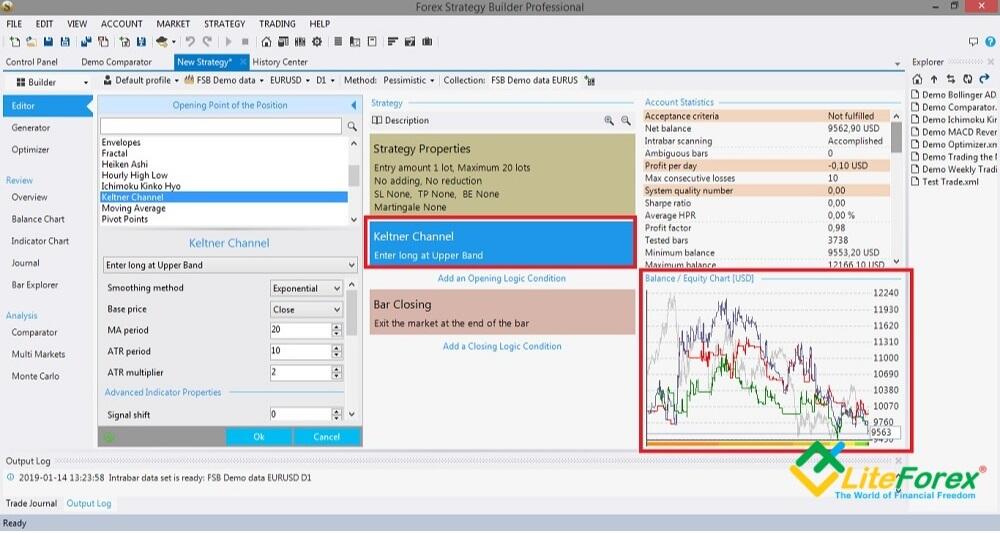Open the Pessimistic method dropdown
The height and width of the screenshot is (533, 1000).
(x=408, y=80)
